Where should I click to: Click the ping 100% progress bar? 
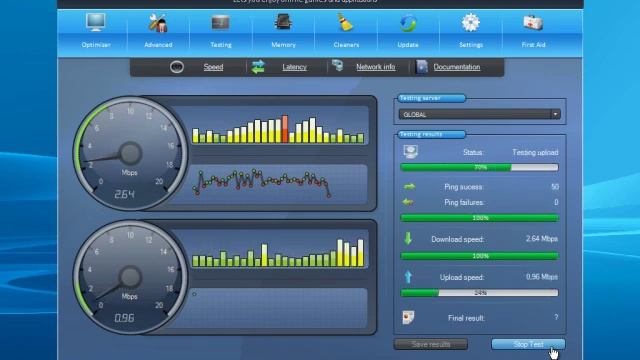(x=479, y=218)
